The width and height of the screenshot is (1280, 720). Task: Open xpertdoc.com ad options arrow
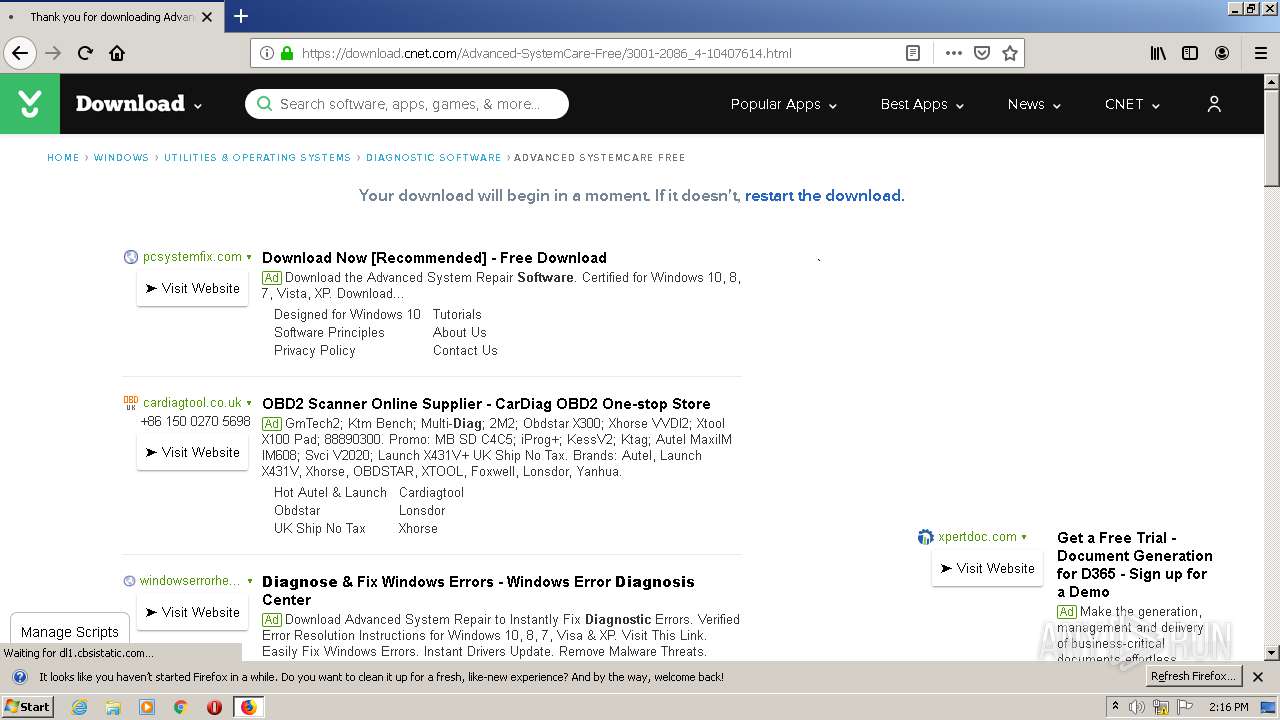coord(1024,537)
